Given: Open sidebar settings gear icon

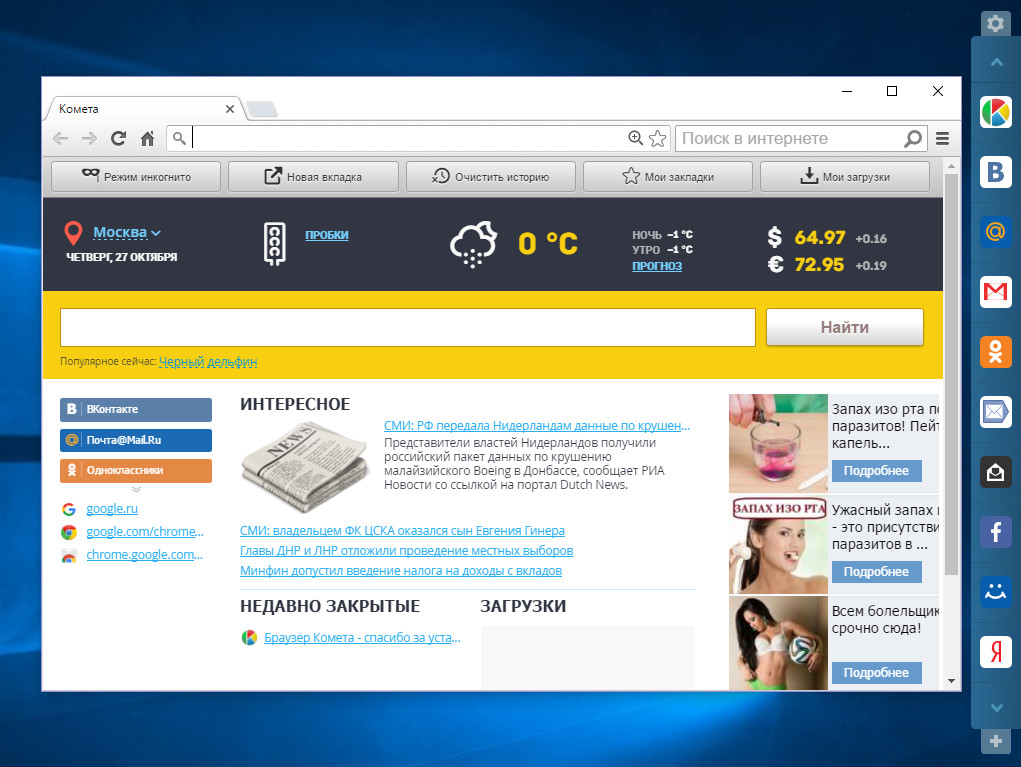Looking at the screenshot, I should click(995, 23).
